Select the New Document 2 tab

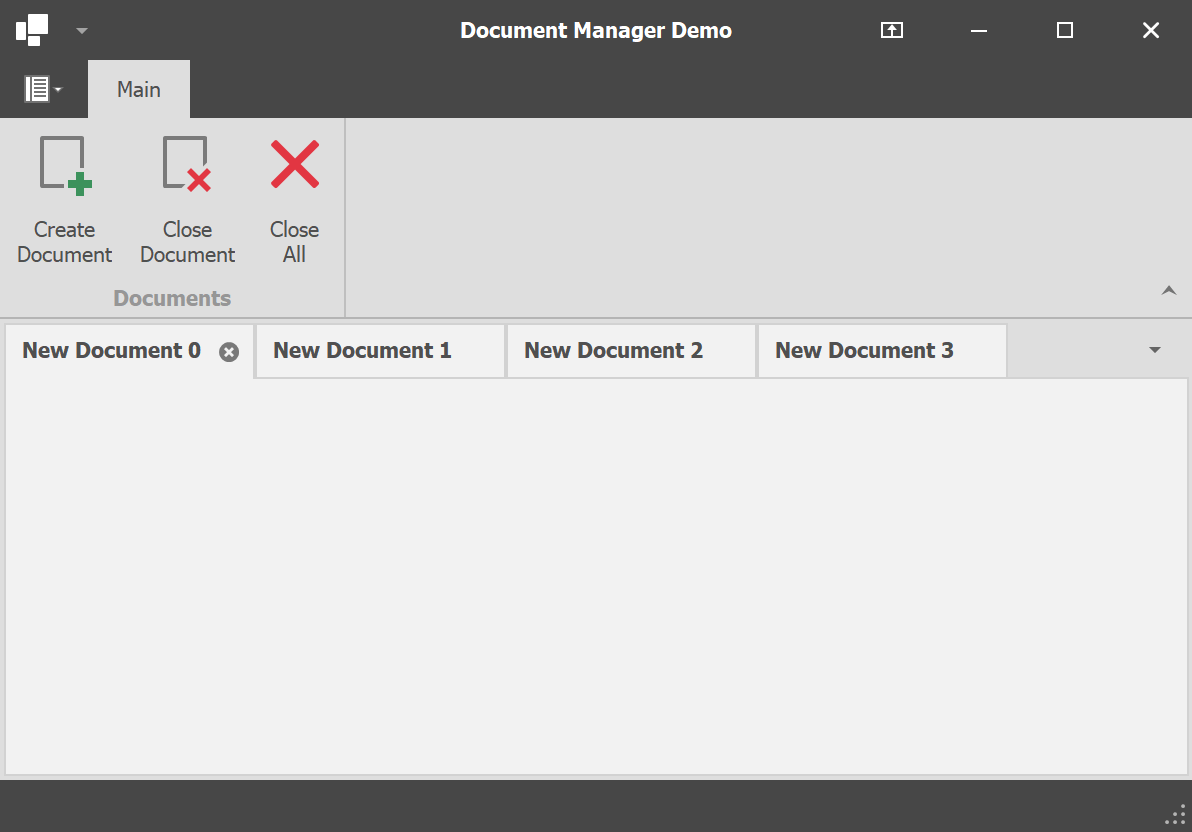[x=614, y=350]
